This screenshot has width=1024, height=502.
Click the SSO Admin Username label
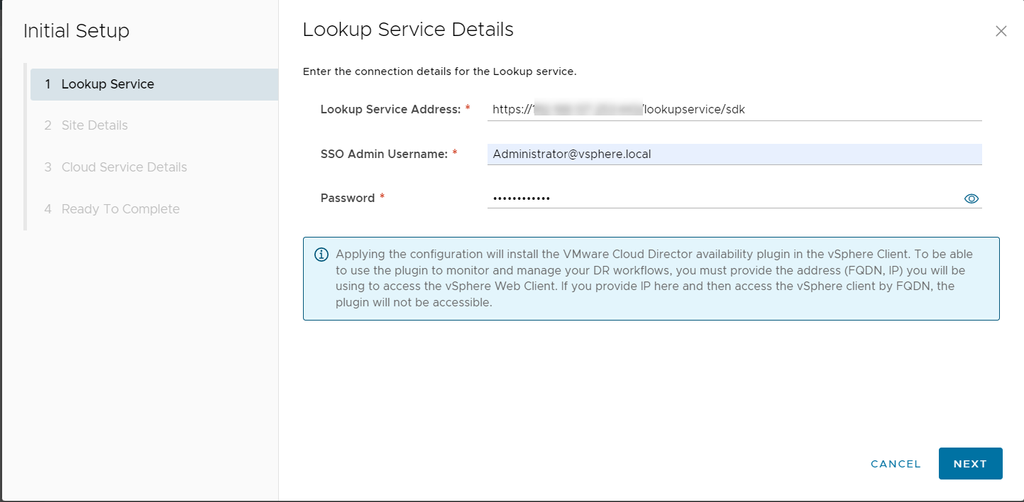coord(384,154)
